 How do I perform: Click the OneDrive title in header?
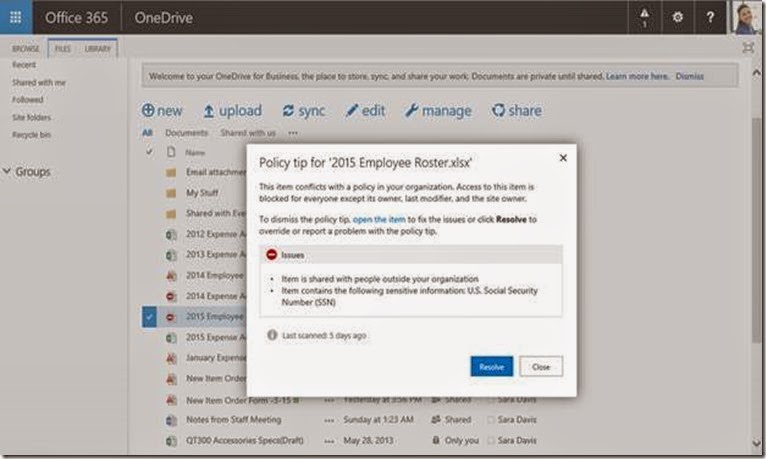click(164, 18)
